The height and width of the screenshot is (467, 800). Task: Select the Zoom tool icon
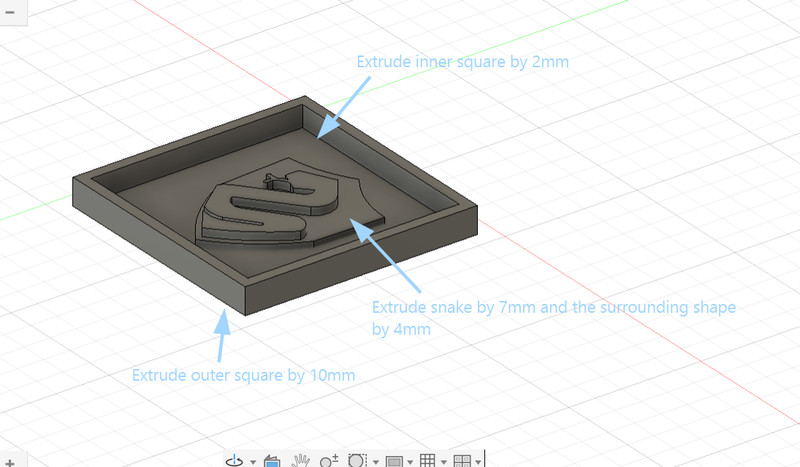(329, 461)
